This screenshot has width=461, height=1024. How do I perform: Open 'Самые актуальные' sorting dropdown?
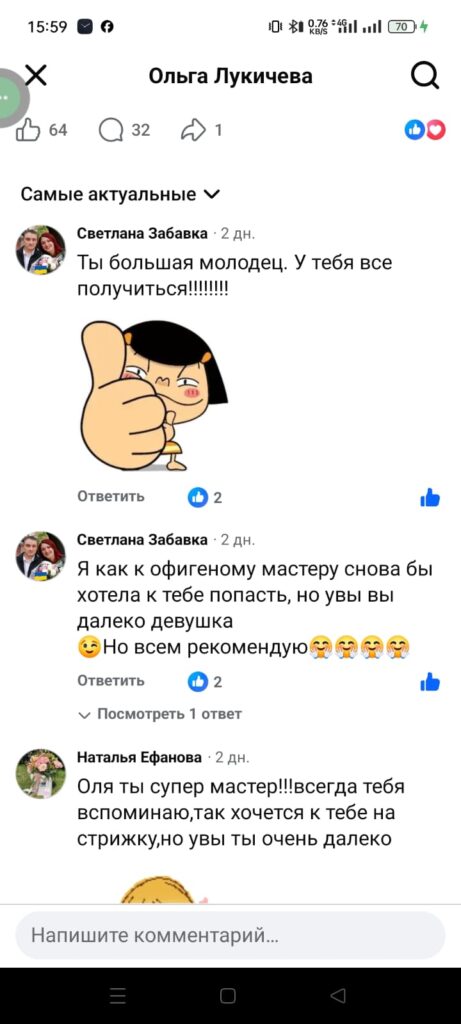point(121,195)
